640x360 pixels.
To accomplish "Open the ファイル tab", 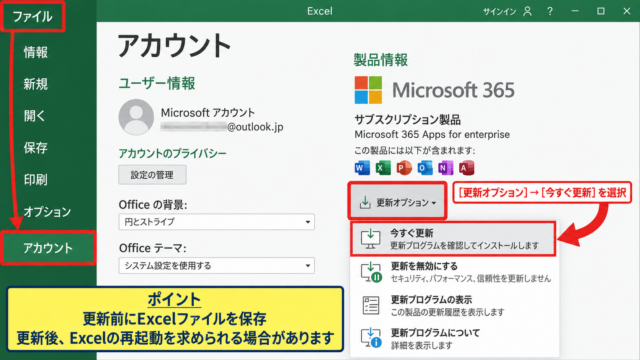I will (x=32, y=17).
